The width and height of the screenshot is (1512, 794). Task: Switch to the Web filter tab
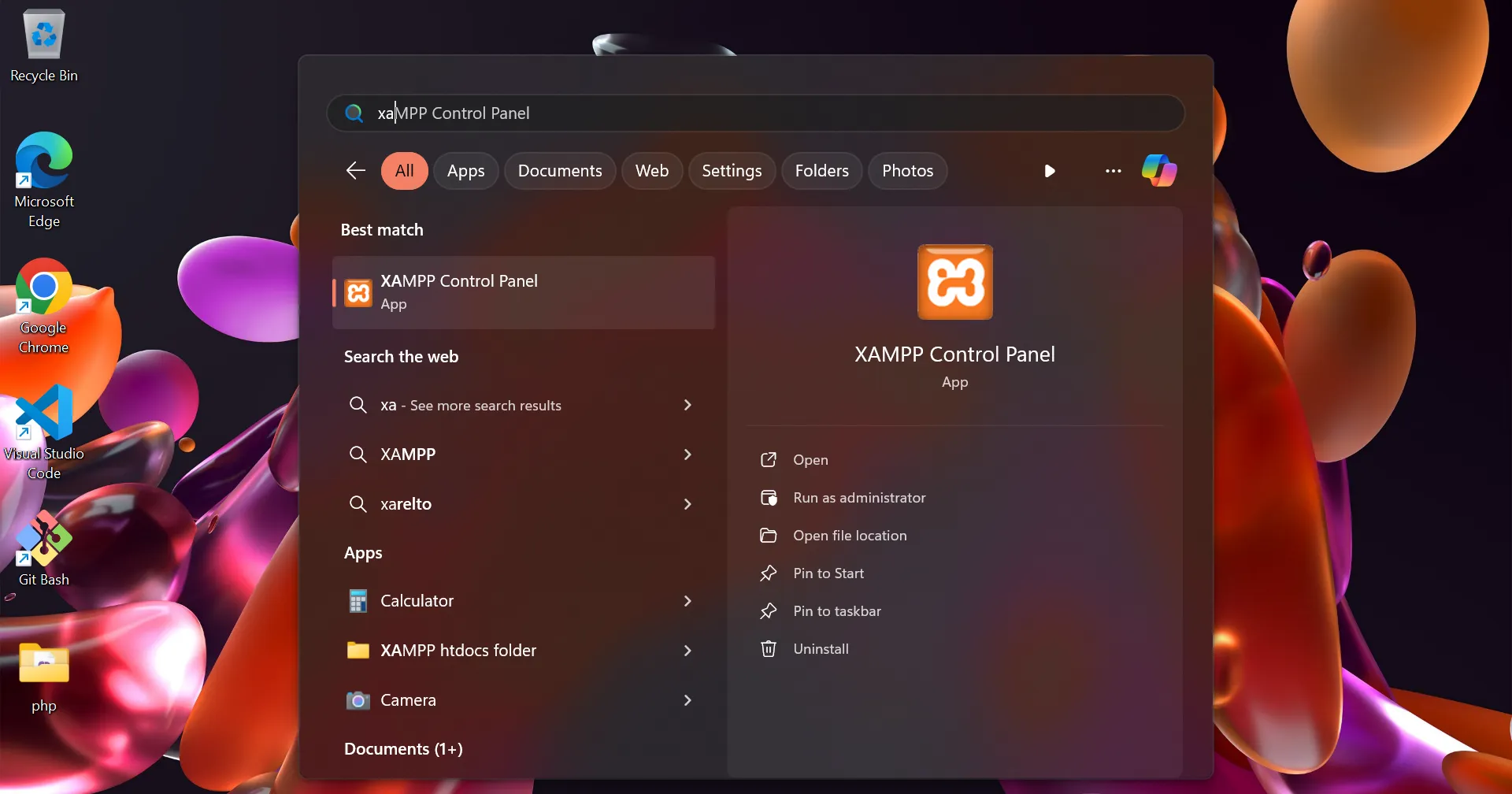click(652, 171)
